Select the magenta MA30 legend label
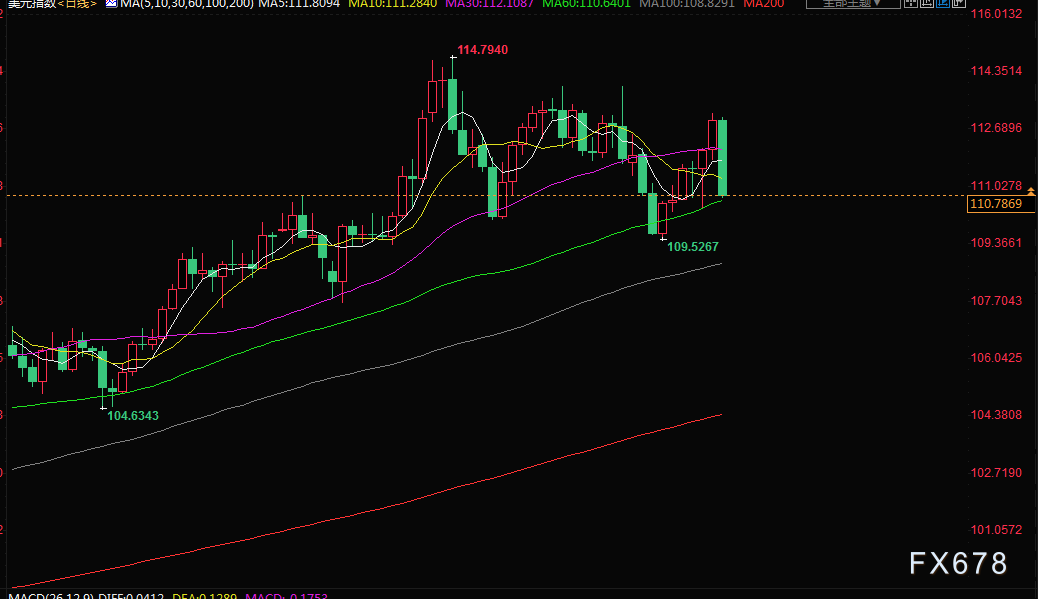The image size is (1038, 599). point(489,4)
